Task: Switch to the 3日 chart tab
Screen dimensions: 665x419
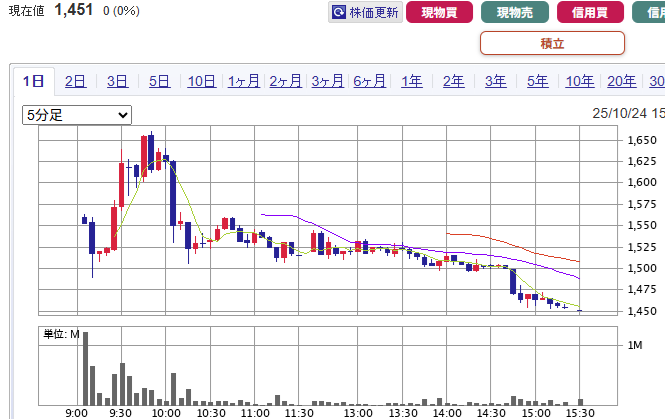Action: tap(117, 82)
